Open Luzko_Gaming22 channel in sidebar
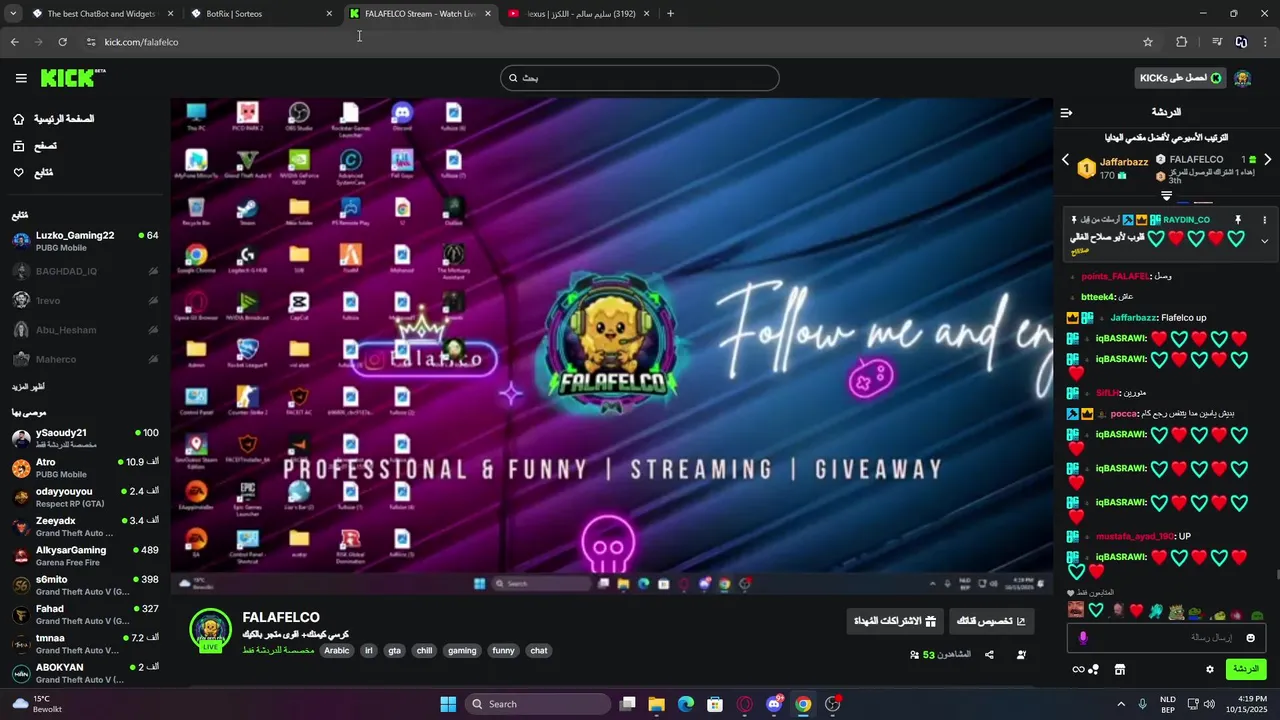Screen dimensions: 1280x720 [85, 241]
